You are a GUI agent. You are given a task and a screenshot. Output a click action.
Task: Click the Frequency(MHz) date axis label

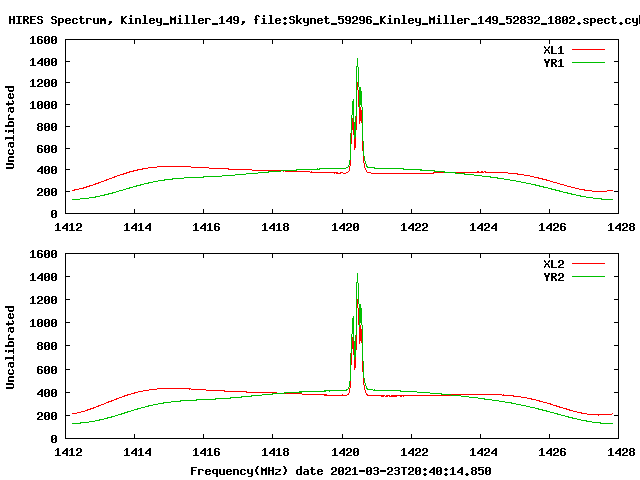coord(341,471)
